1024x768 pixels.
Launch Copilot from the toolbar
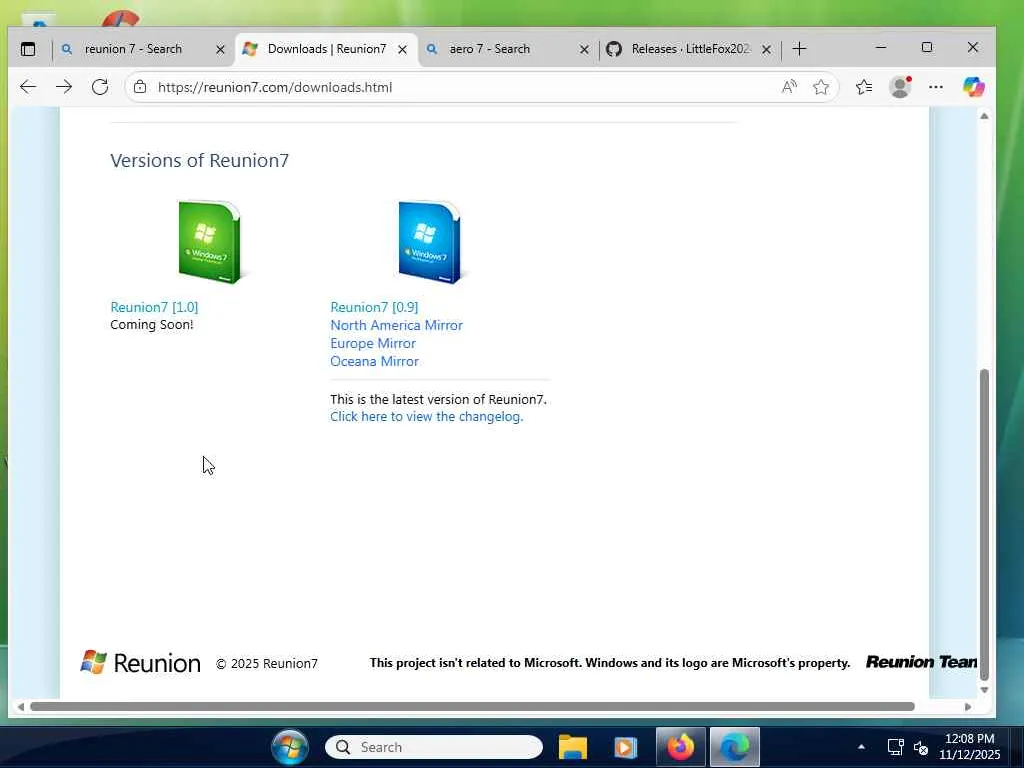pyautogui.click(x=973, y=87)
